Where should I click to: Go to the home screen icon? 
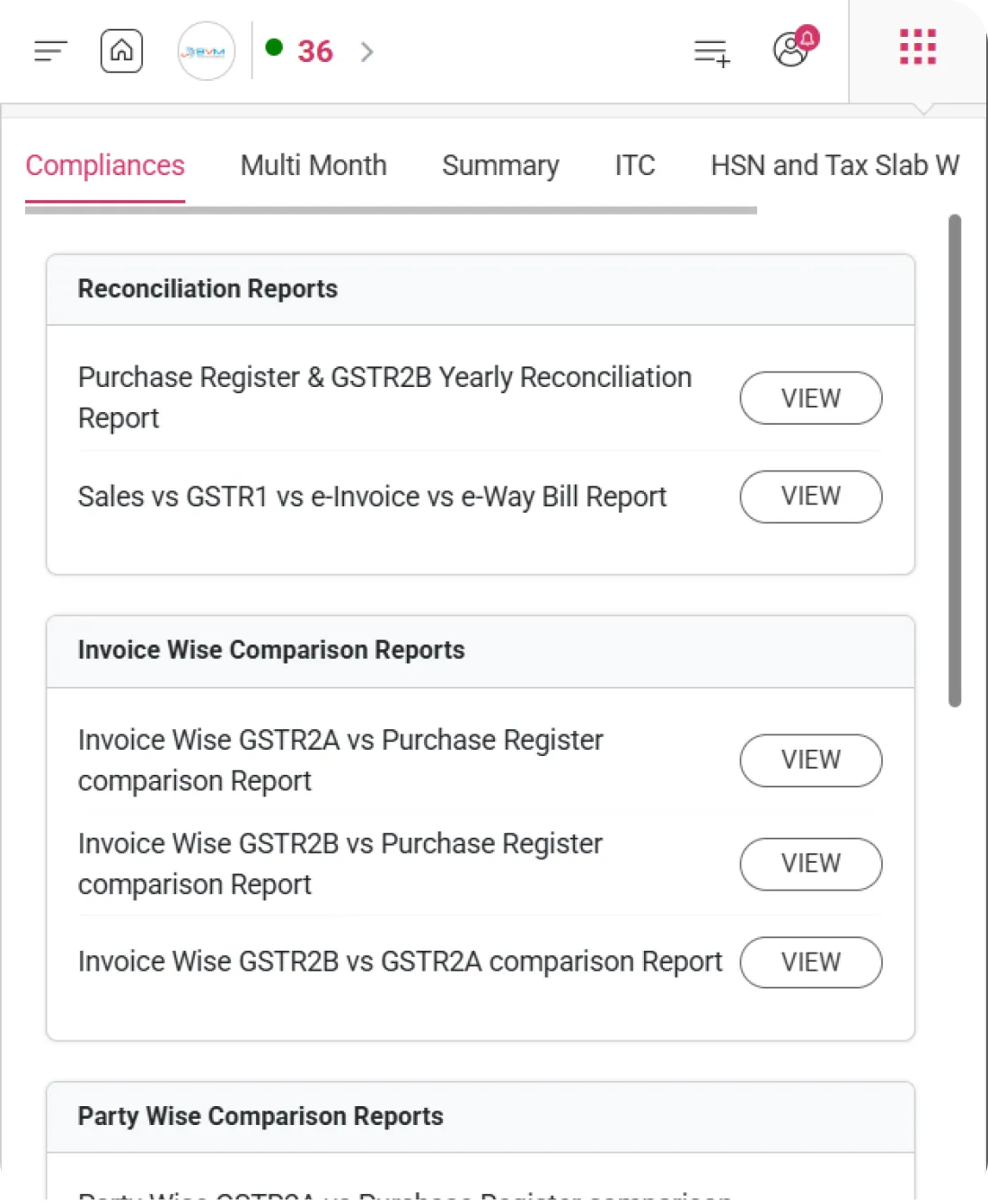(121, 50)
